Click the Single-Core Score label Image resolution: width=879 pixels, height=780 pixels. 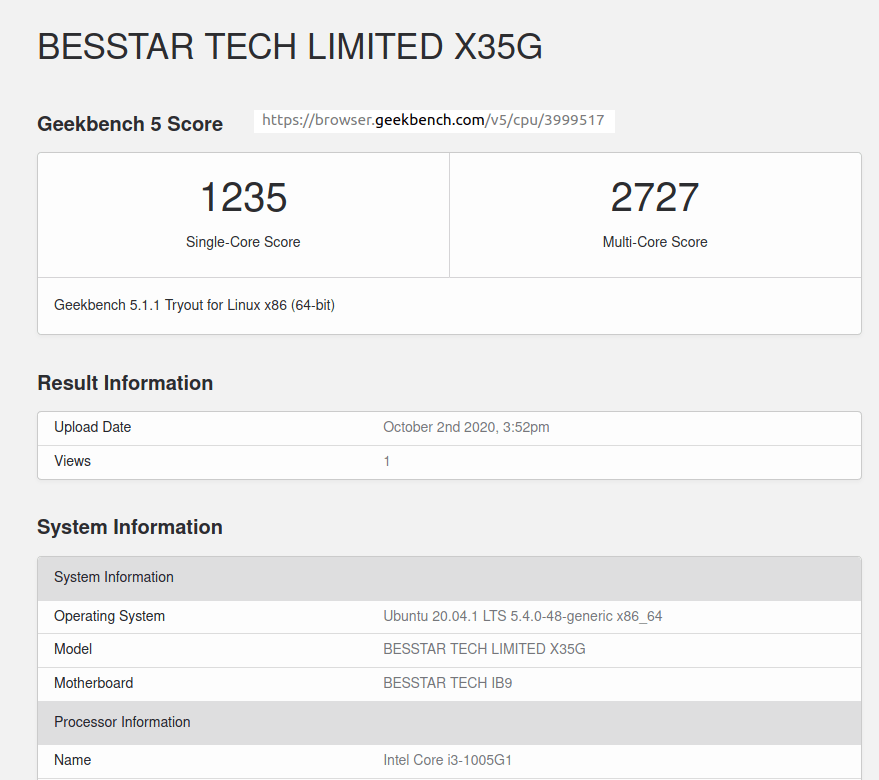coord(243,242)
